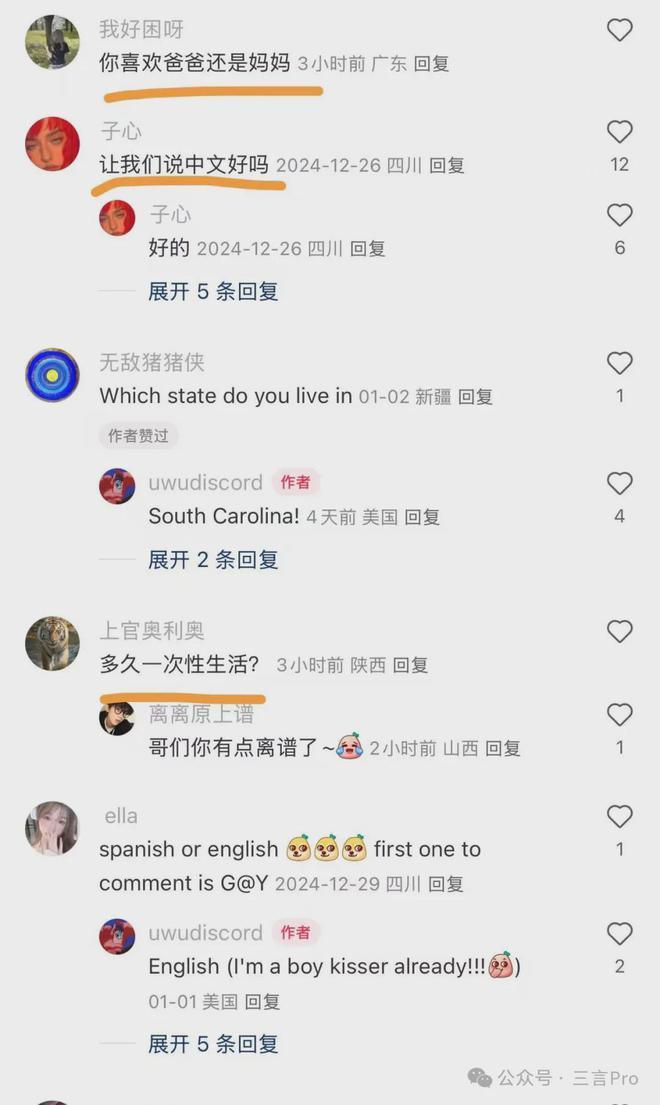Like 子心's comment with 12 likes
This screenshot has height=1105, width=660.
pos(619,132)
